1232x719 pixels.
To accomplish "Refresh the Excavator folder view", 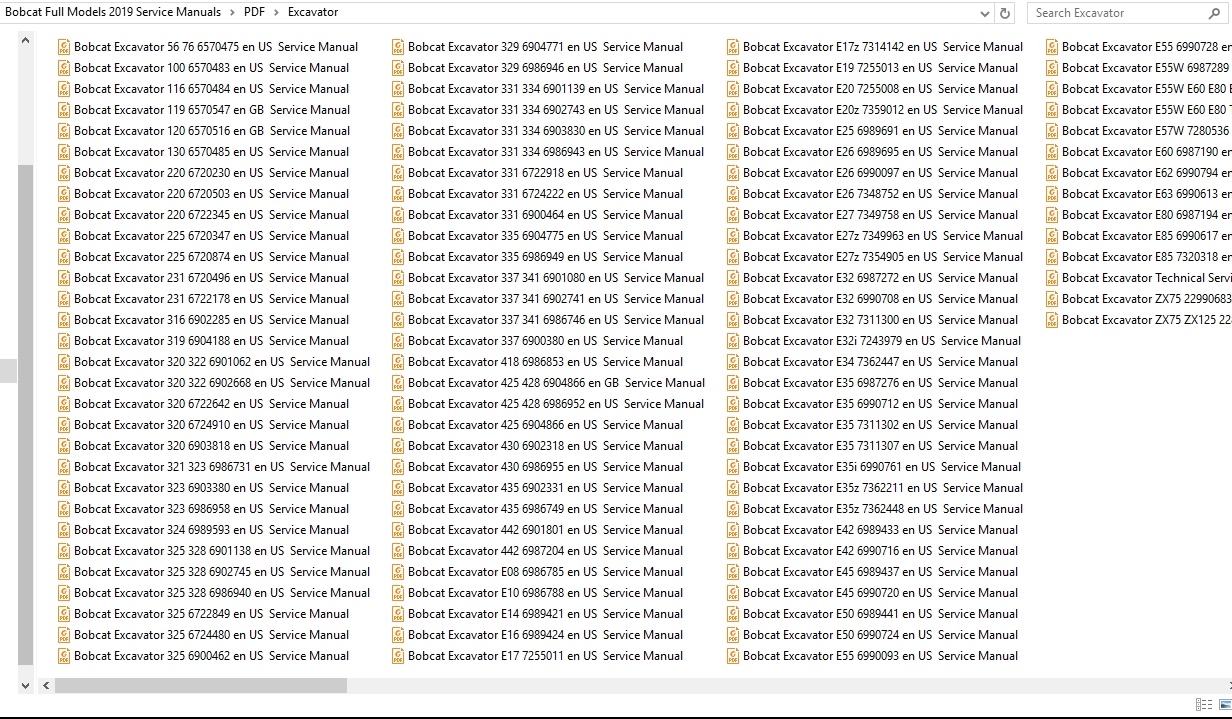I will coord(1005,13).
